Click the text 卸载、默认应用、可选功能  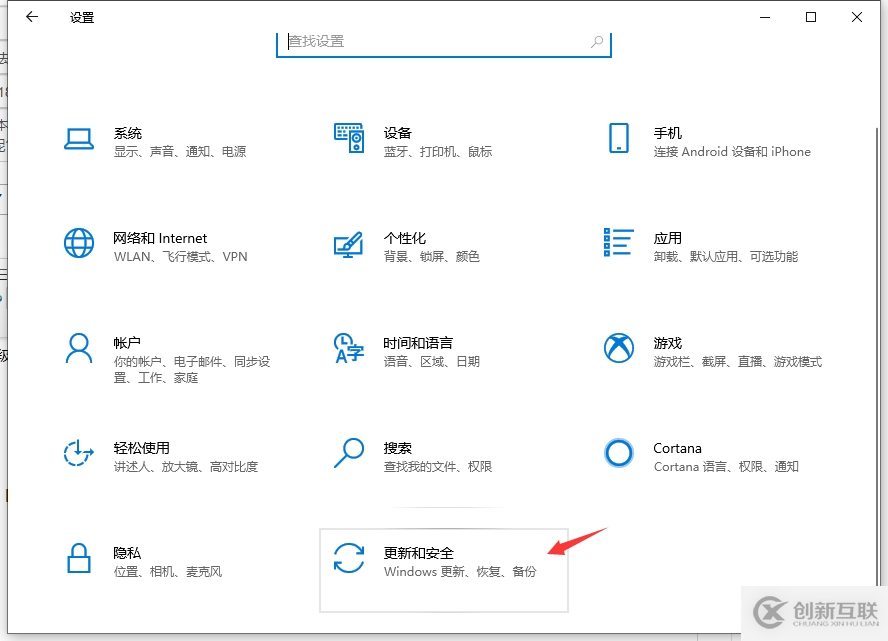(725, 257)
